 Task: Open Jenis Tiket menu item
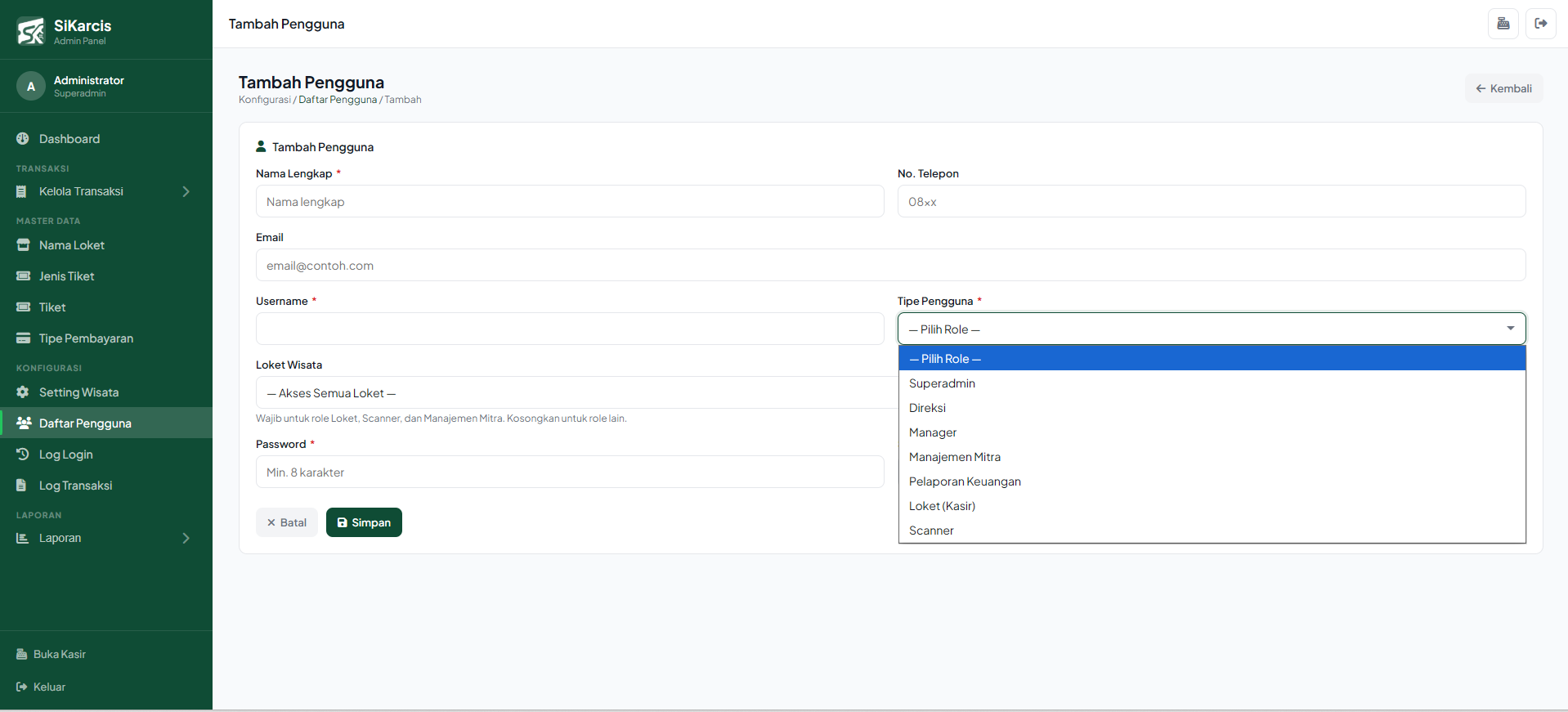pyautogui.click(x=106, y=276)
